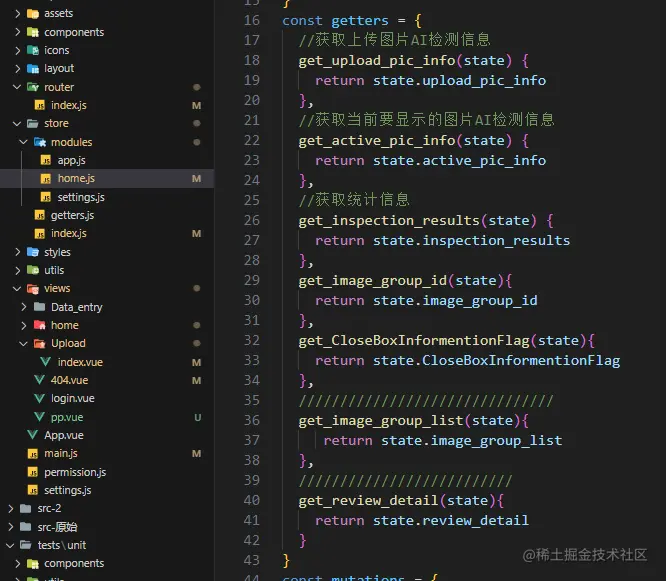This screenshot has width=666, height=581.
Task: Click the styles folder icon
Action: [33, 252]
